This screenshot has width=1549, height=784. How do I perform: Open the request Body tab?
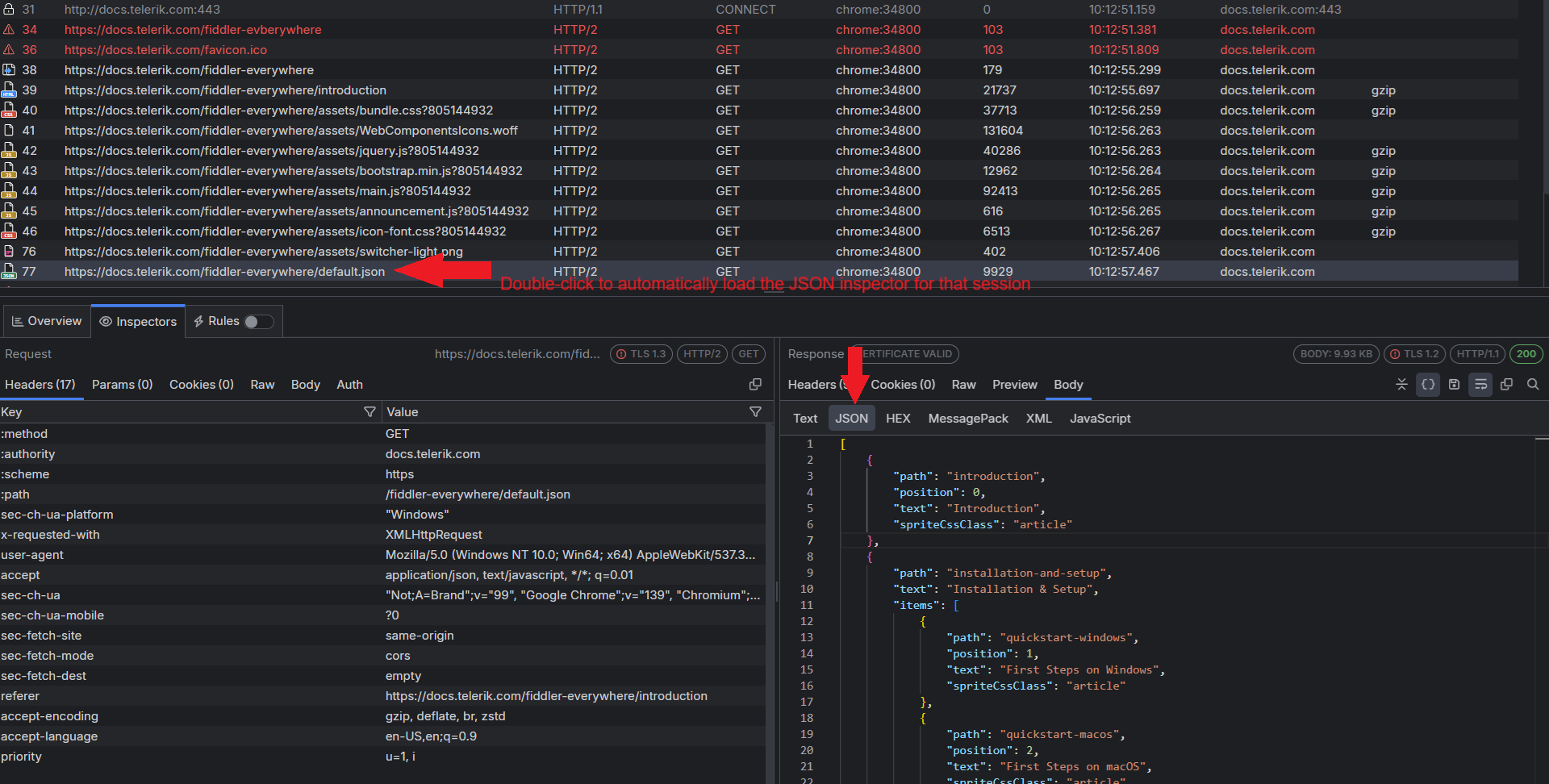coord(306,385)
